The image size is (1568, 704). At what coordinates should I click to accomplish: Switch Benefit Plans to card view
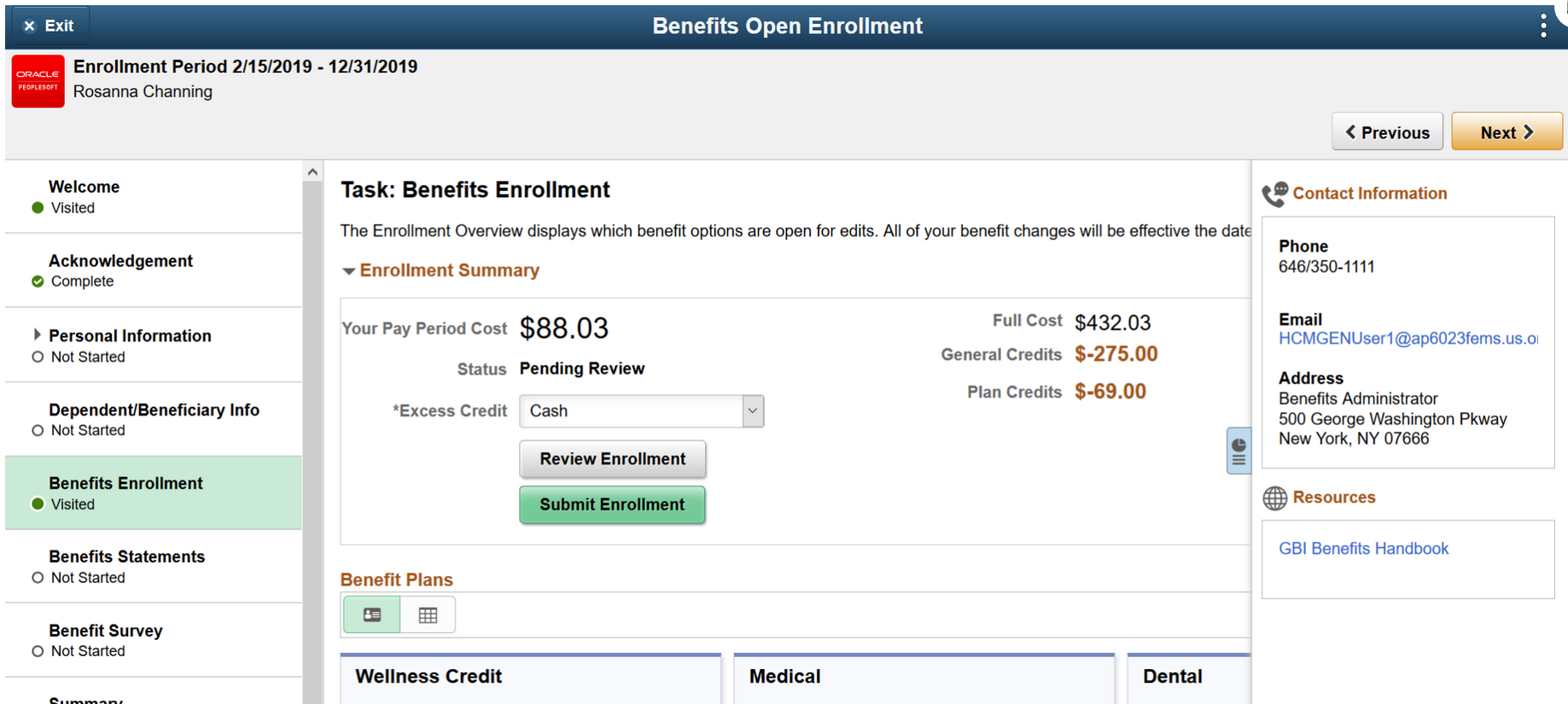coord(372,615)
